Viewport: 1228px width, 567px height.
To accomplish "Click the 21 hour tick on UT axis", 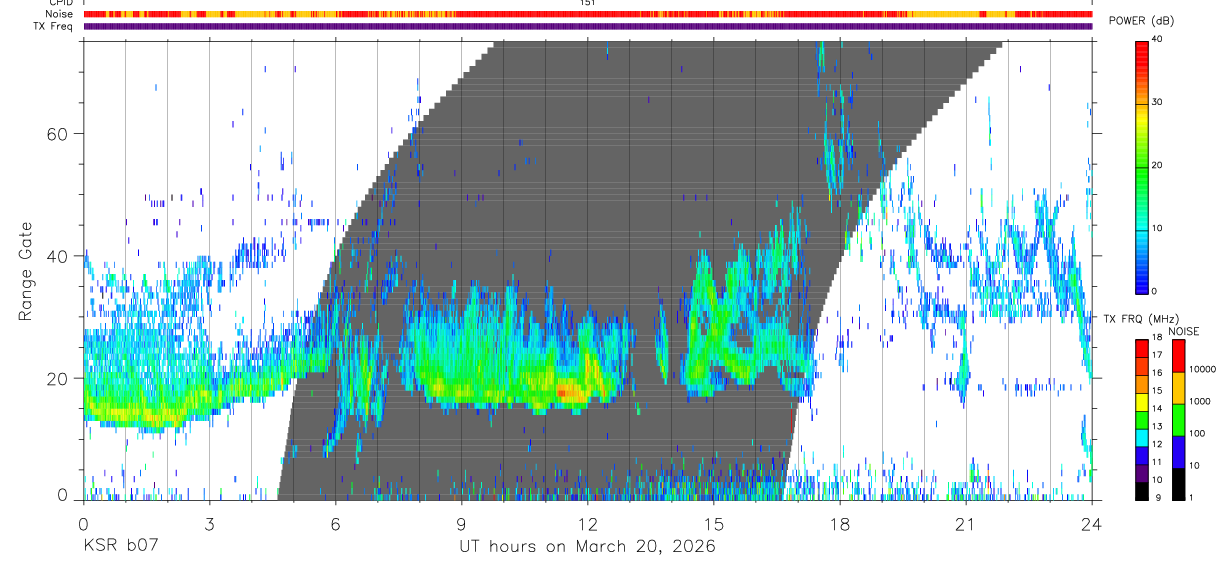I will [x=966, y=524].
